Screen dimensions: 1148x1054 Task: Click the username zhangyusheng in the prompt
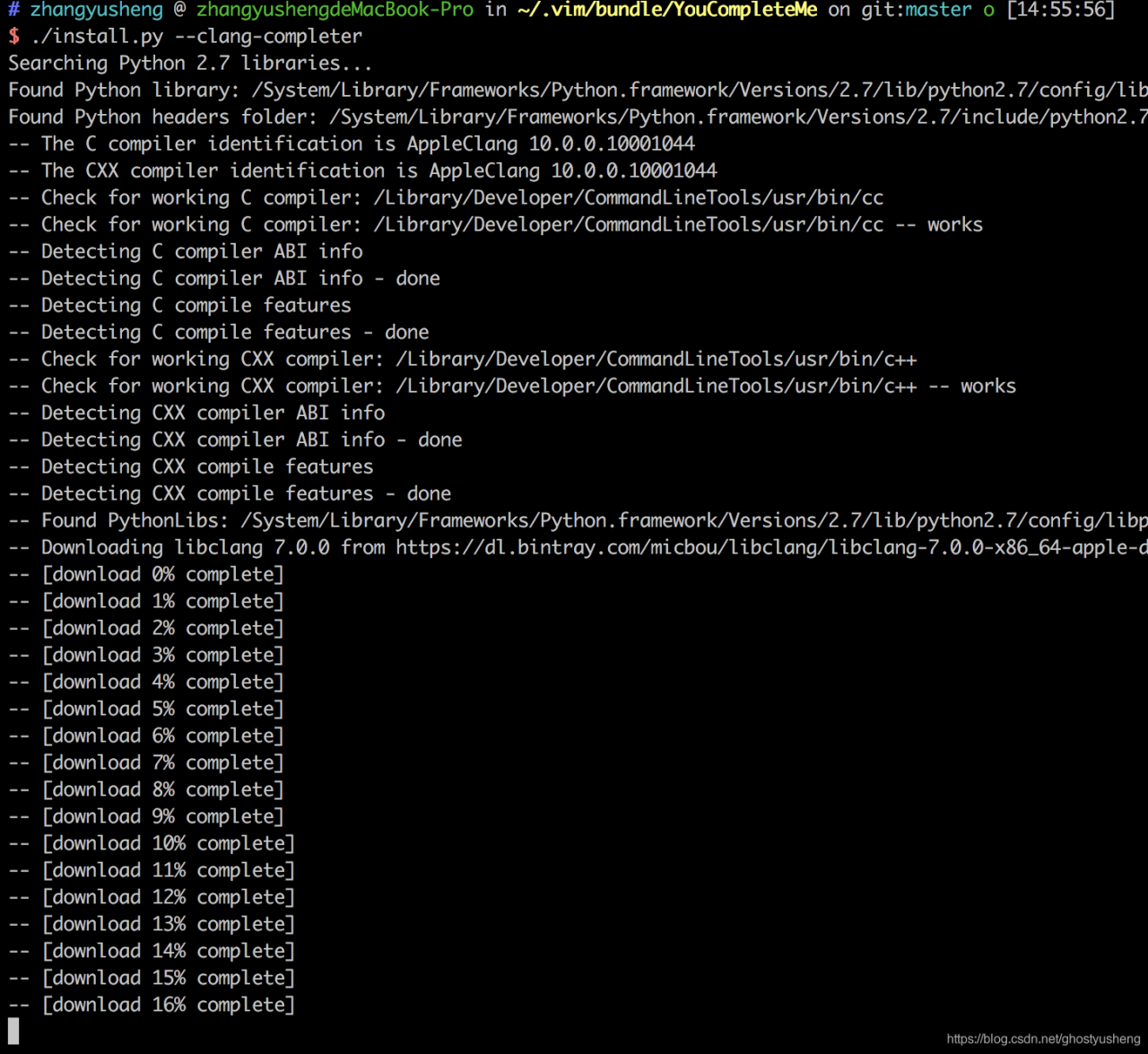tap(97, 10)
